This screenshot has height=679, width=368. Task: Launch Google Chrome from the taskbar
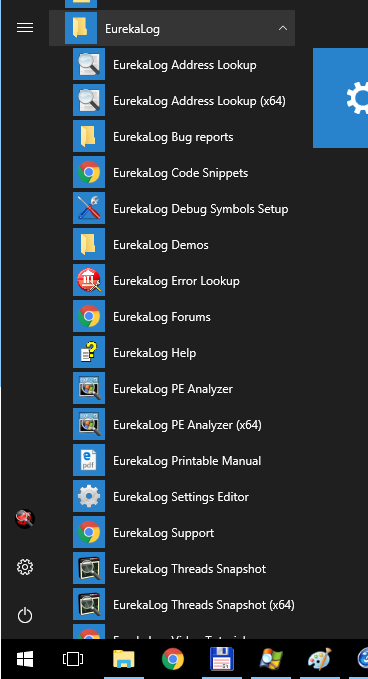[173, 659]
